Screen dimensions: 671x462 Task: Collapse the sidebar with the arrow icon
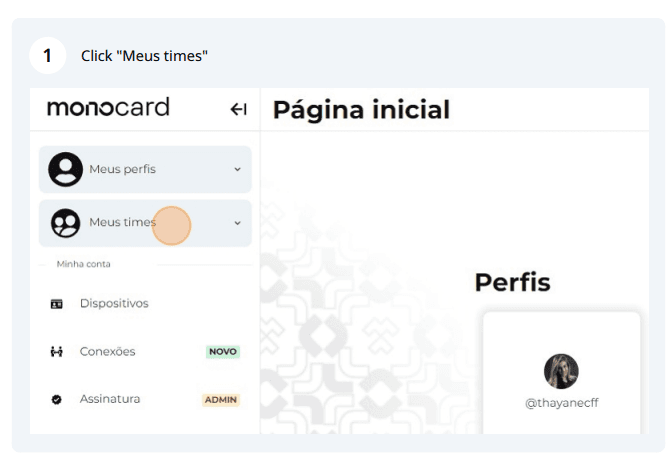pyautogui.click(x=238, y=109)
